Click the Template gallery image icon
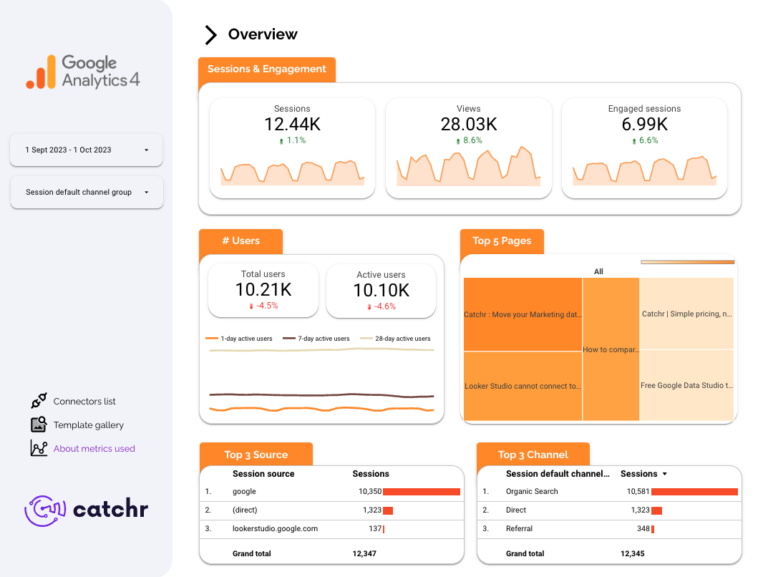The height and width of the screenshot is (577, 768). pyautogui.click(x=39, y=424)
